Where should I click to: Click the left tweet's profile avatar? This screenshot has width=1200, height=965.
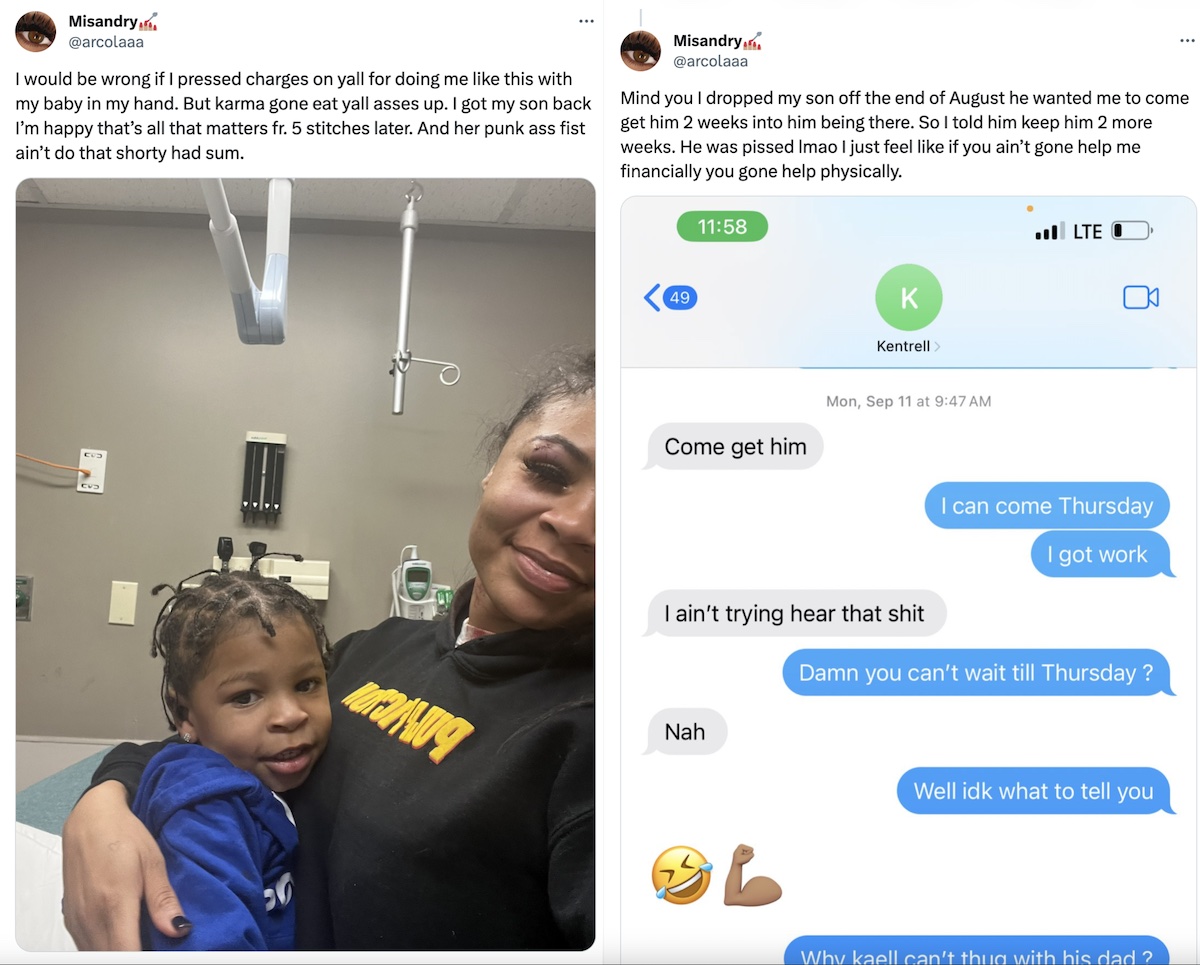click(x=35, y=31)
